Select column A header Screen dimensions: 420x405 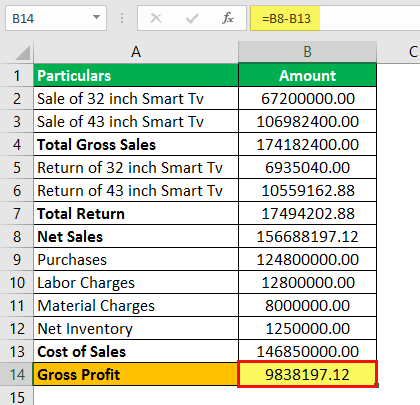click(136, 52)
